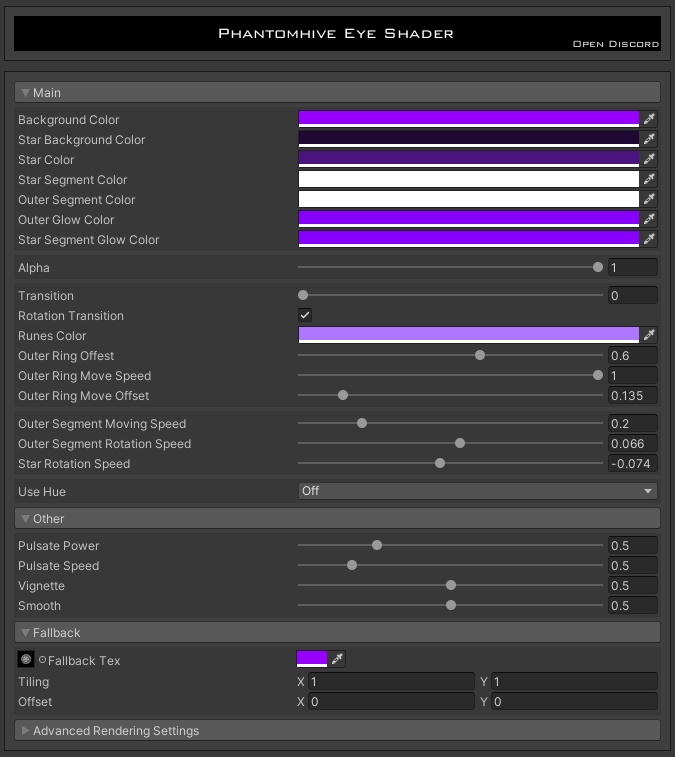The height and width of the screenshot is (757, 675).
Task: Click the Outer Glow Color eyedropper
Action: pyautogui.click(x=648, y=219)
